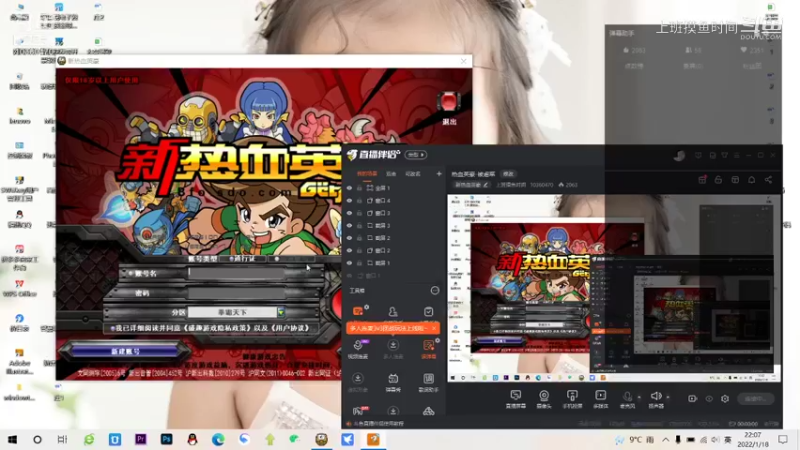
Task: Expand the speaker volume arrow
Action: [668, 397]
